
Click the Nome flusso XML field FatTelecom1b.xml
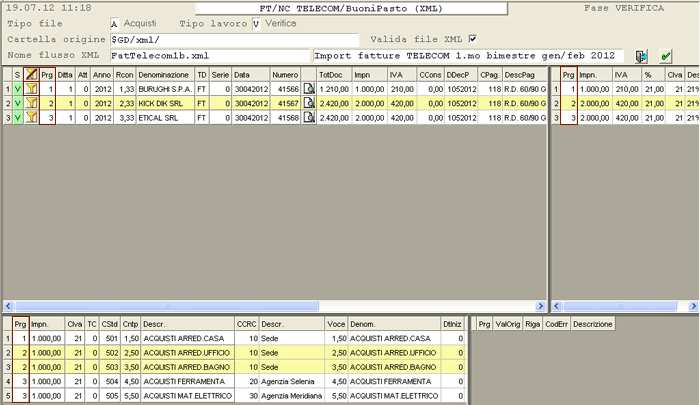tap(209, 56)
